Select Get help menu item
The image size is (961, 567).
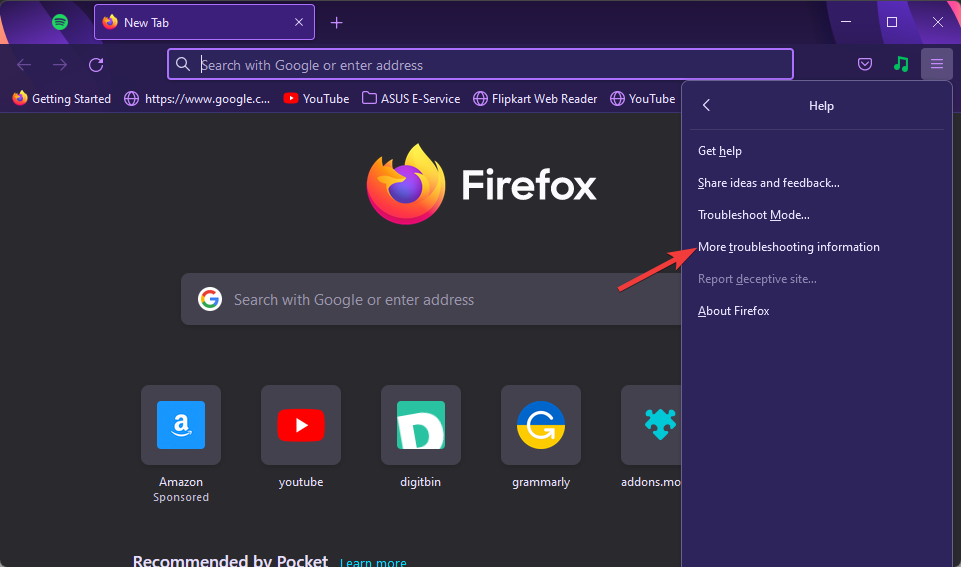[816, 151]
